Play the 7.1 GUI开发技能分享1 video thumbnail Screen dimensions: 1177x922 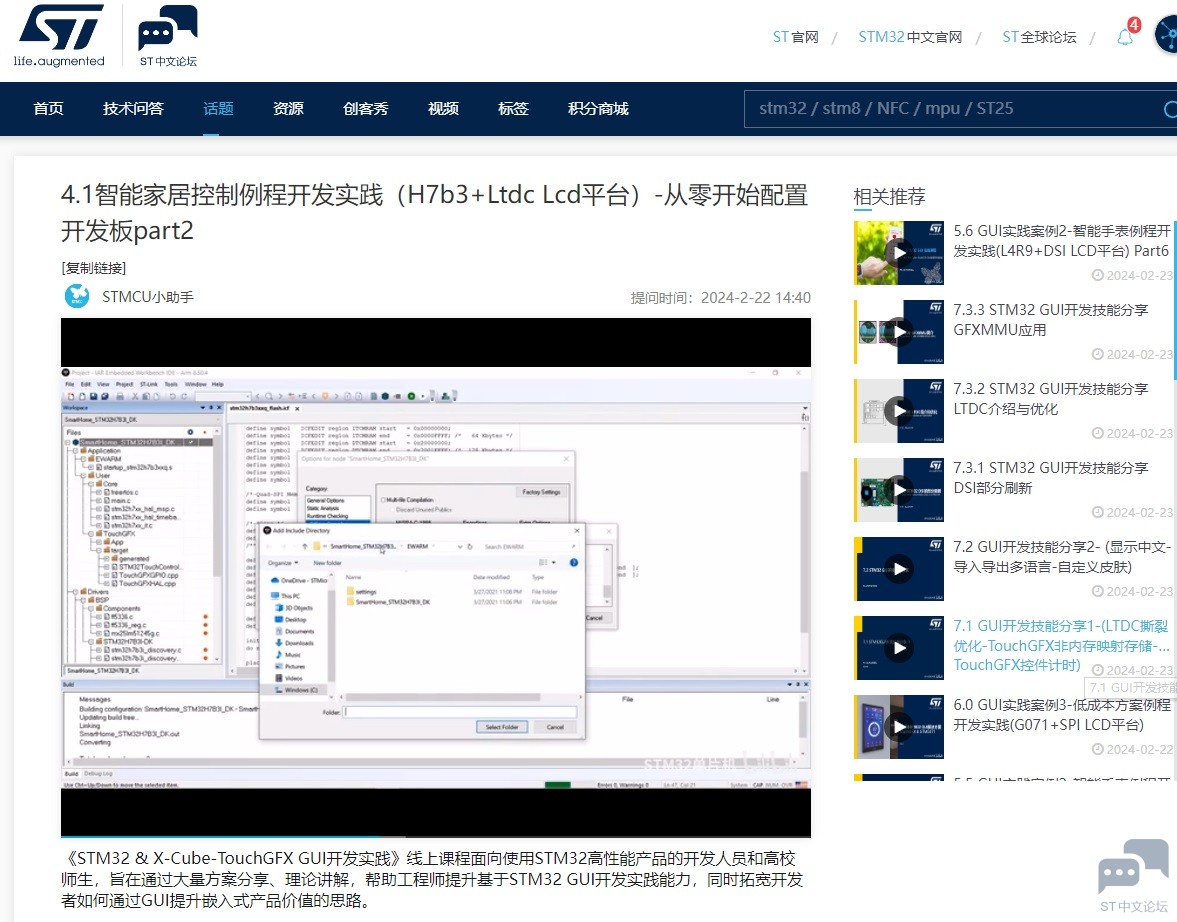pyautogui.click(x=899, y=647)
